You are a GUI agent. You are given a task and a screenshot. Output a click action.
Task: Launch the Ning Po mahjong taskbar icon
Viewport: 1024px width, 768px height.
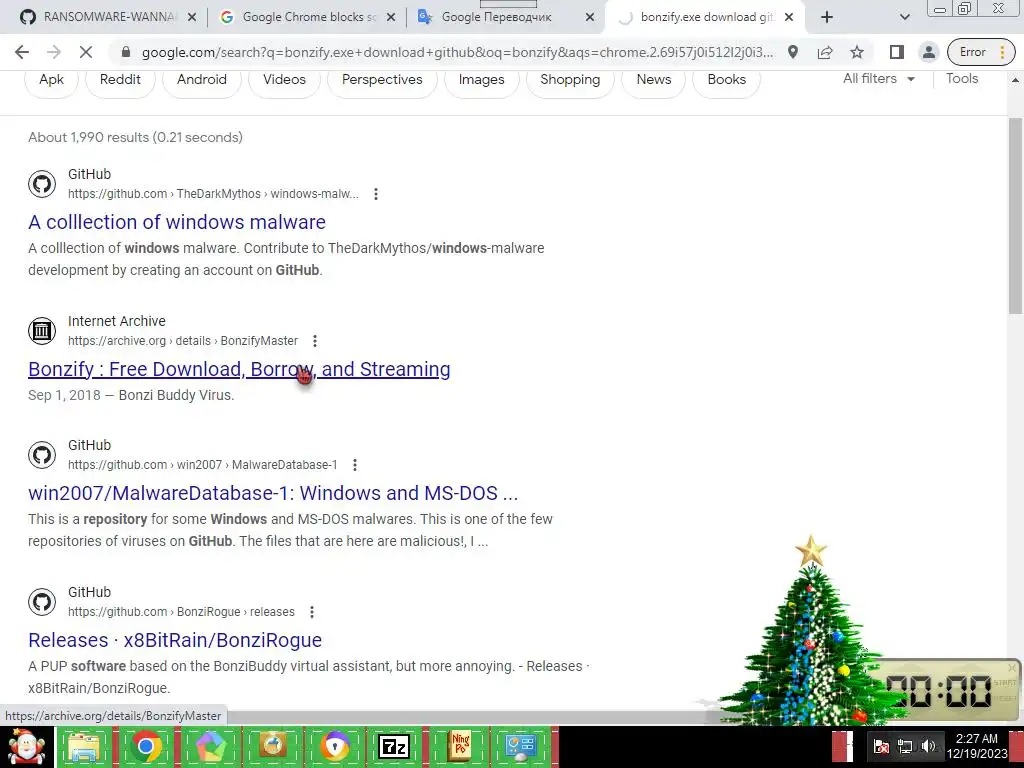point(460,746)
